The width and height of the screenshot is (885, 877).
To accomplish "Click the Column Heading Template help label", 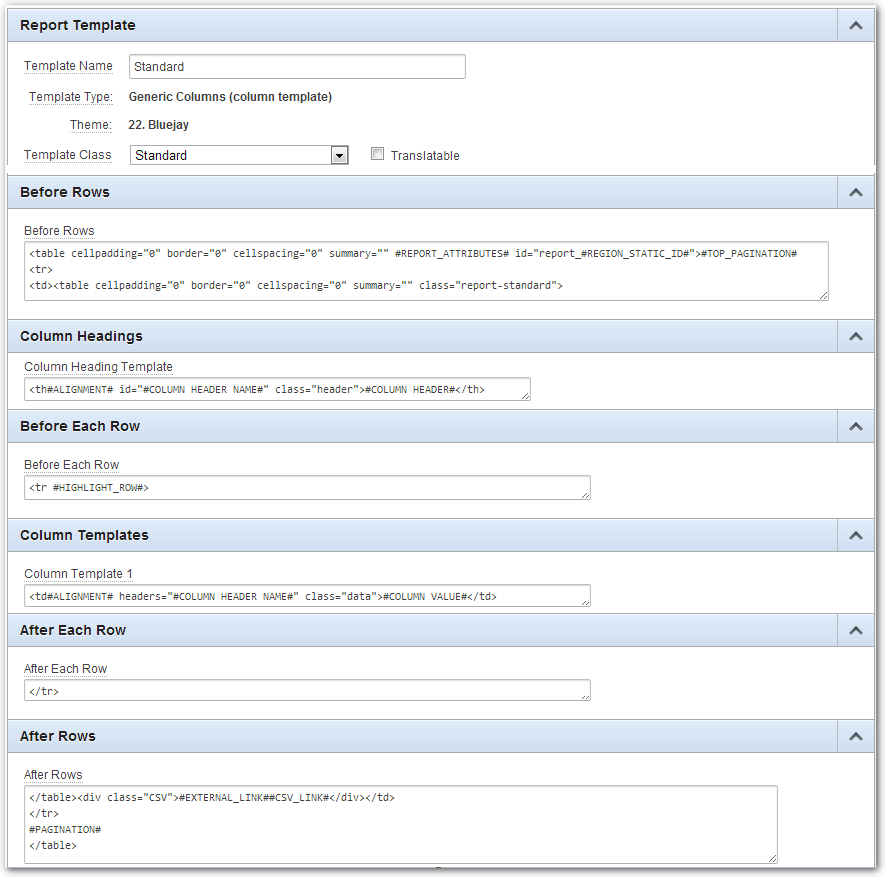I will (x=98, y=367).
